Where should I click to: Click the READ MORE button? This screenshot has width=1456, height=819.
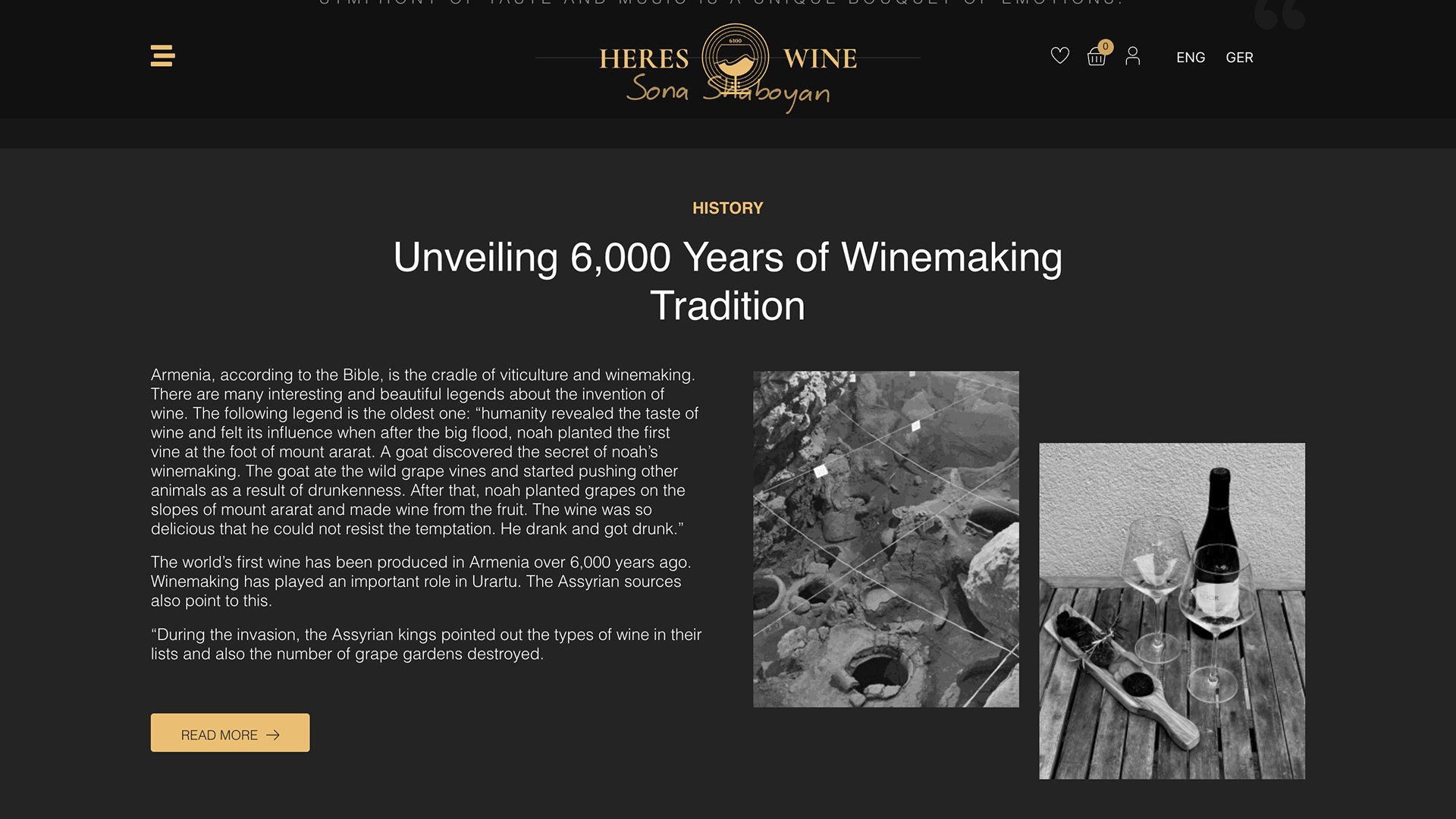coord(230,733)
